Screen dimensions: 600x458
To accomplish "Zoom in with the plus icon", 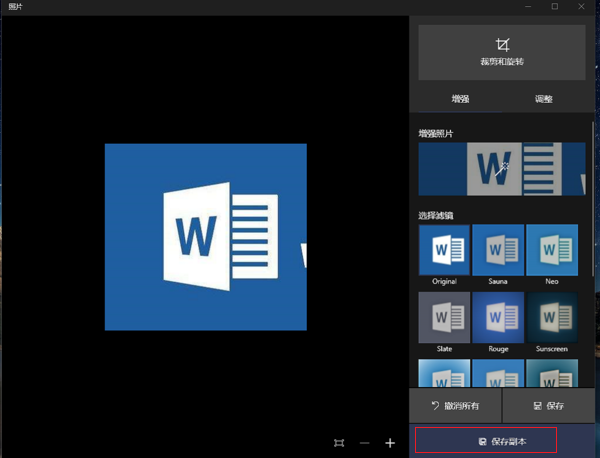I will pos(390,442).
